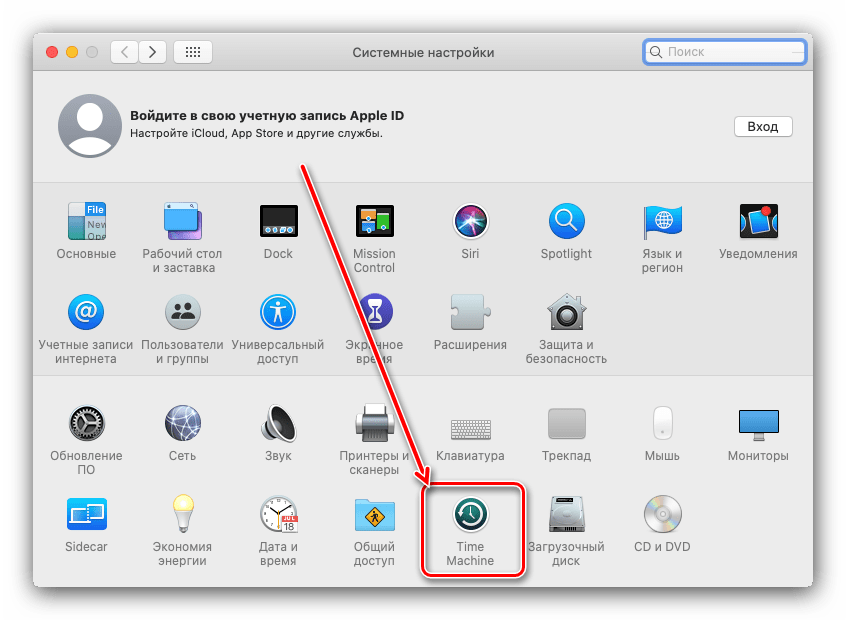
Task: Show all preferences with grid button
Action: [x=192, y=52]
